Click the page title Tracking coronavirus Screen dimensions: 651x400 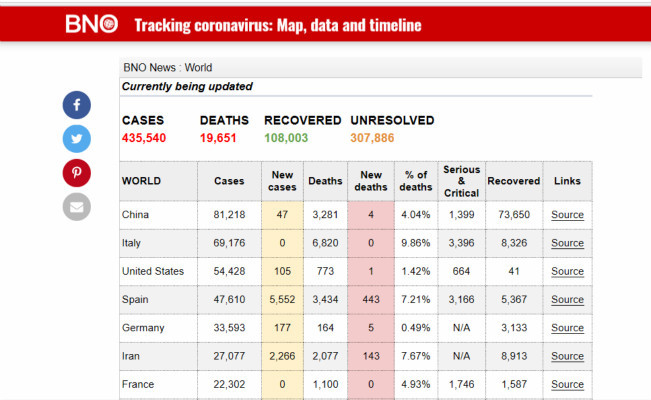pyautogui.click(x=278, y=25)
